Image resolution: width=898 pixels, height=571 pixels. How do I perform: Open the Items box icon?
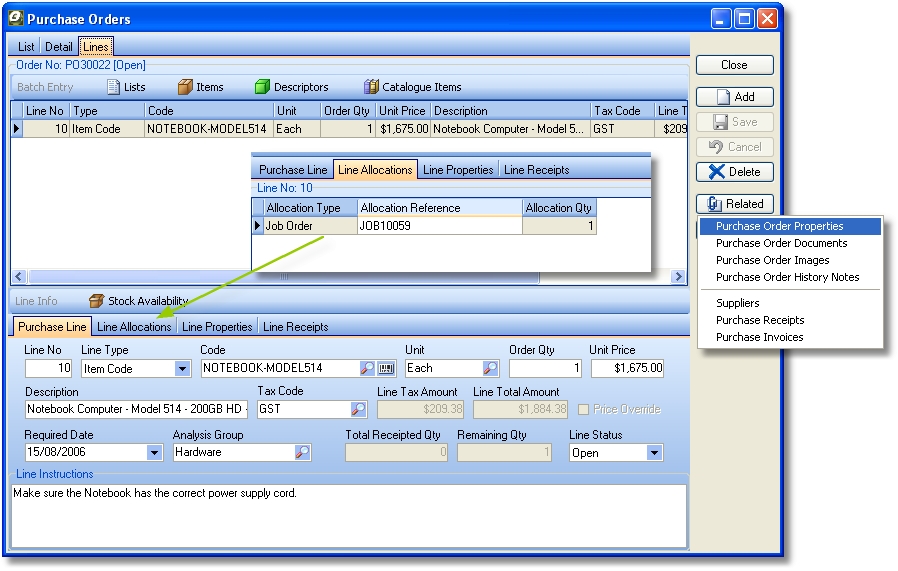coord(185,87)
